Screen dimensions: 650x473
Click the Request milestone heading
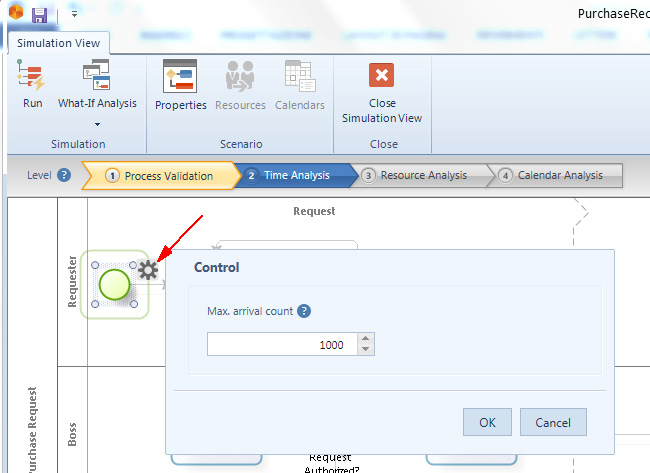click(314, 211)
